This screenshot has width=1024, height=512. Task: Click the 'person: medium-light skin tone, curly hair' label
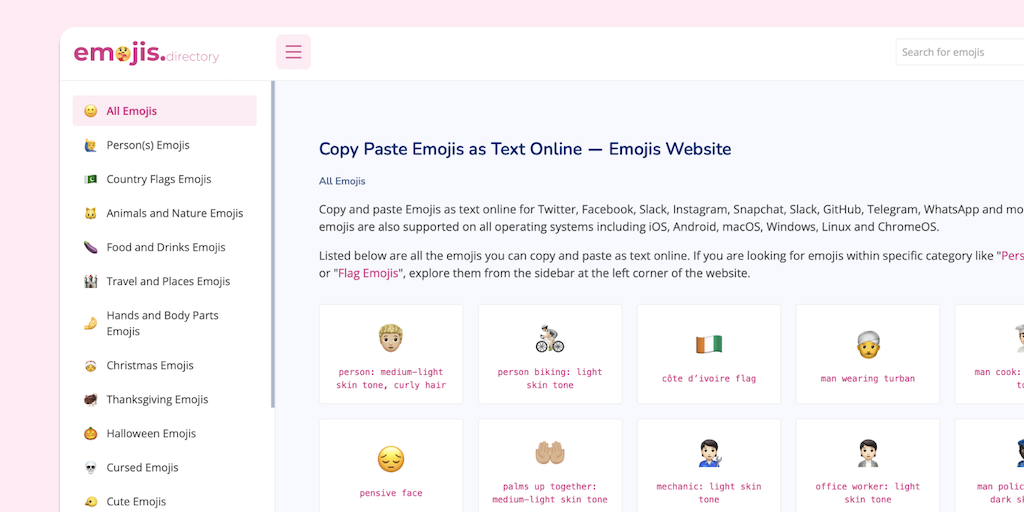click(391, 379)
